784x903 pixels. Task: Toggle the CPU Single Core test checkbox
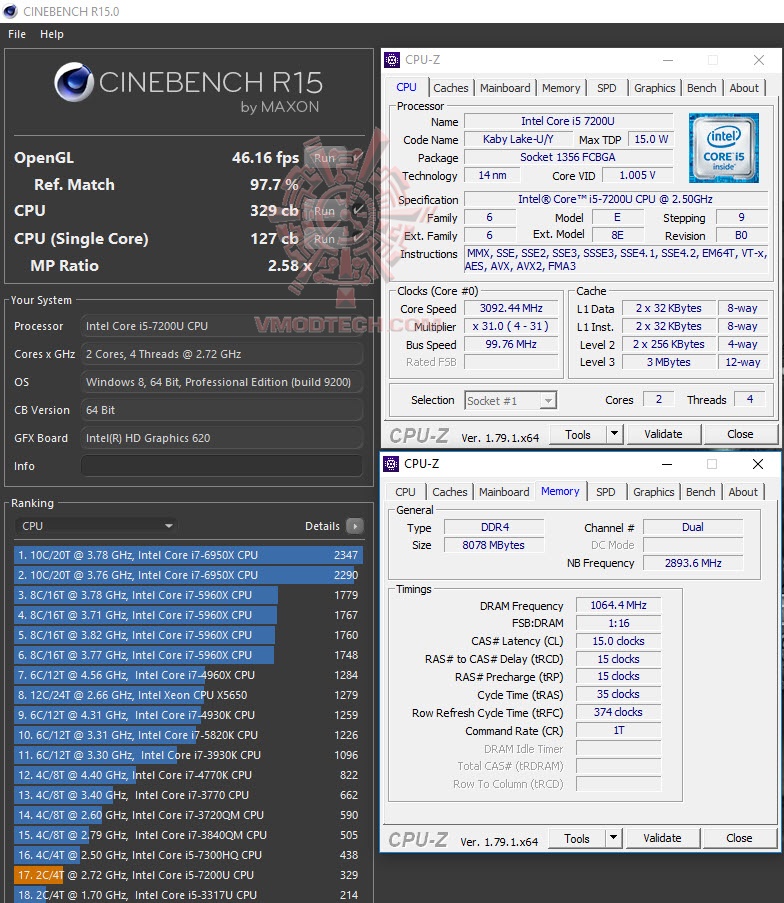[x=357, y=238]
